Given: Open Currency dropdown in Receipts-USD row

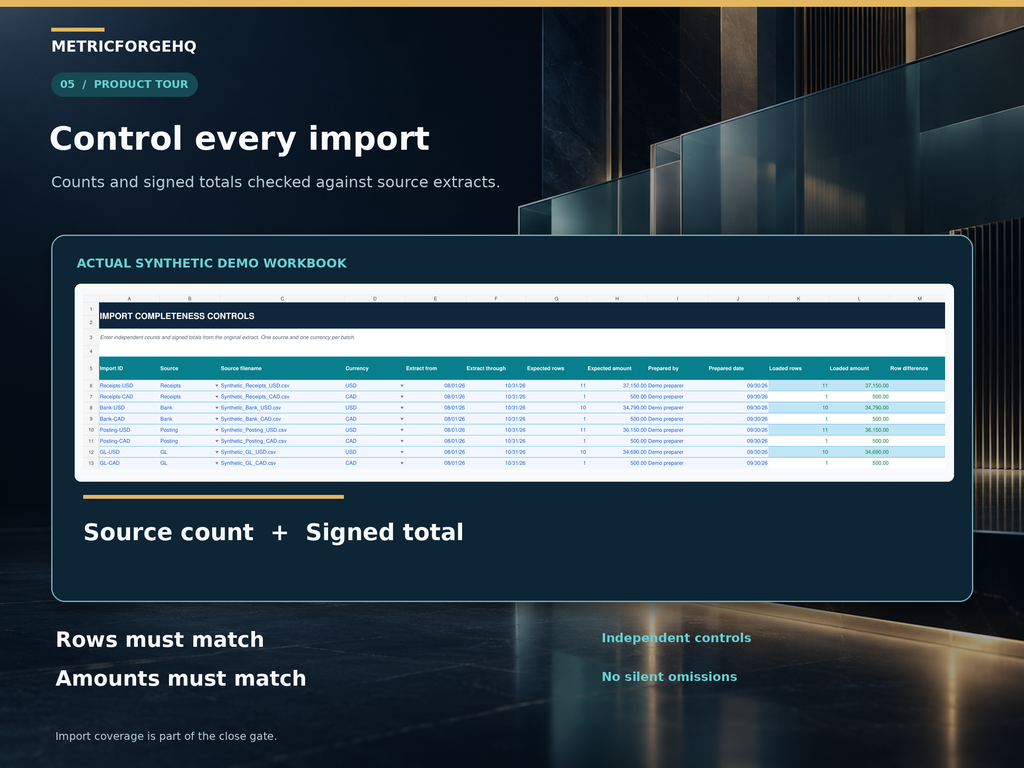Looking at the screenshot, I should [402, 386].
